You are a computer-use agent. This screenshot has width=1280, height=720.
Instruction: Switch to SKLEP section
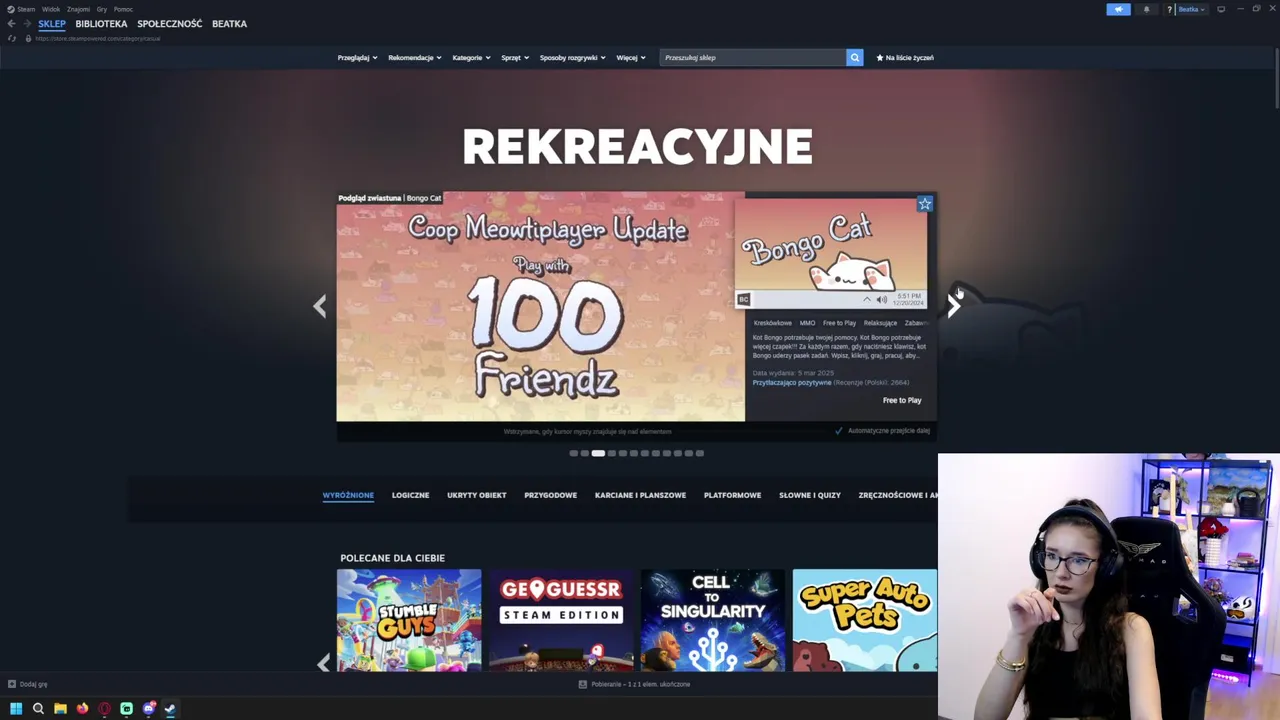tap(52, 24)
